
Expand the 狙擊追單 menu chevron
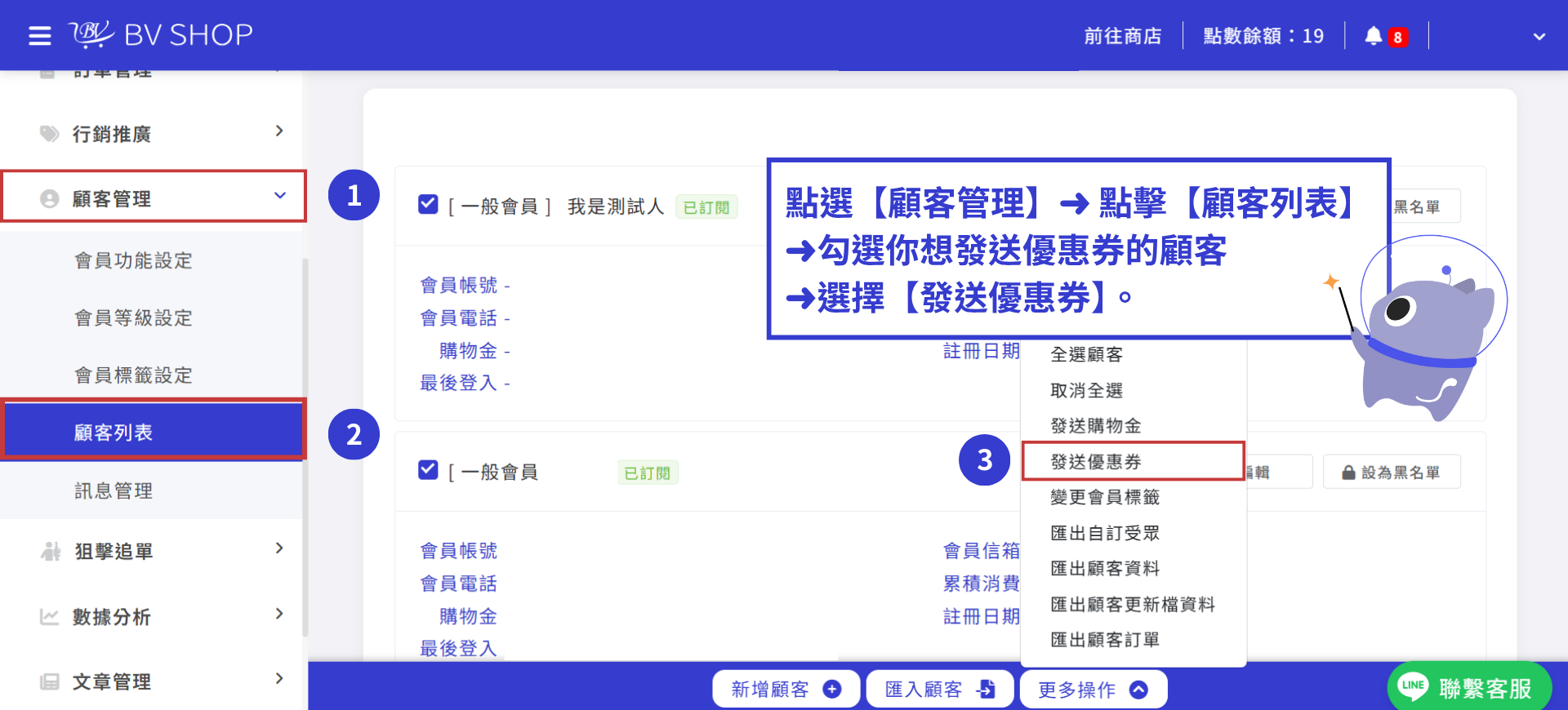pos(279,548)
